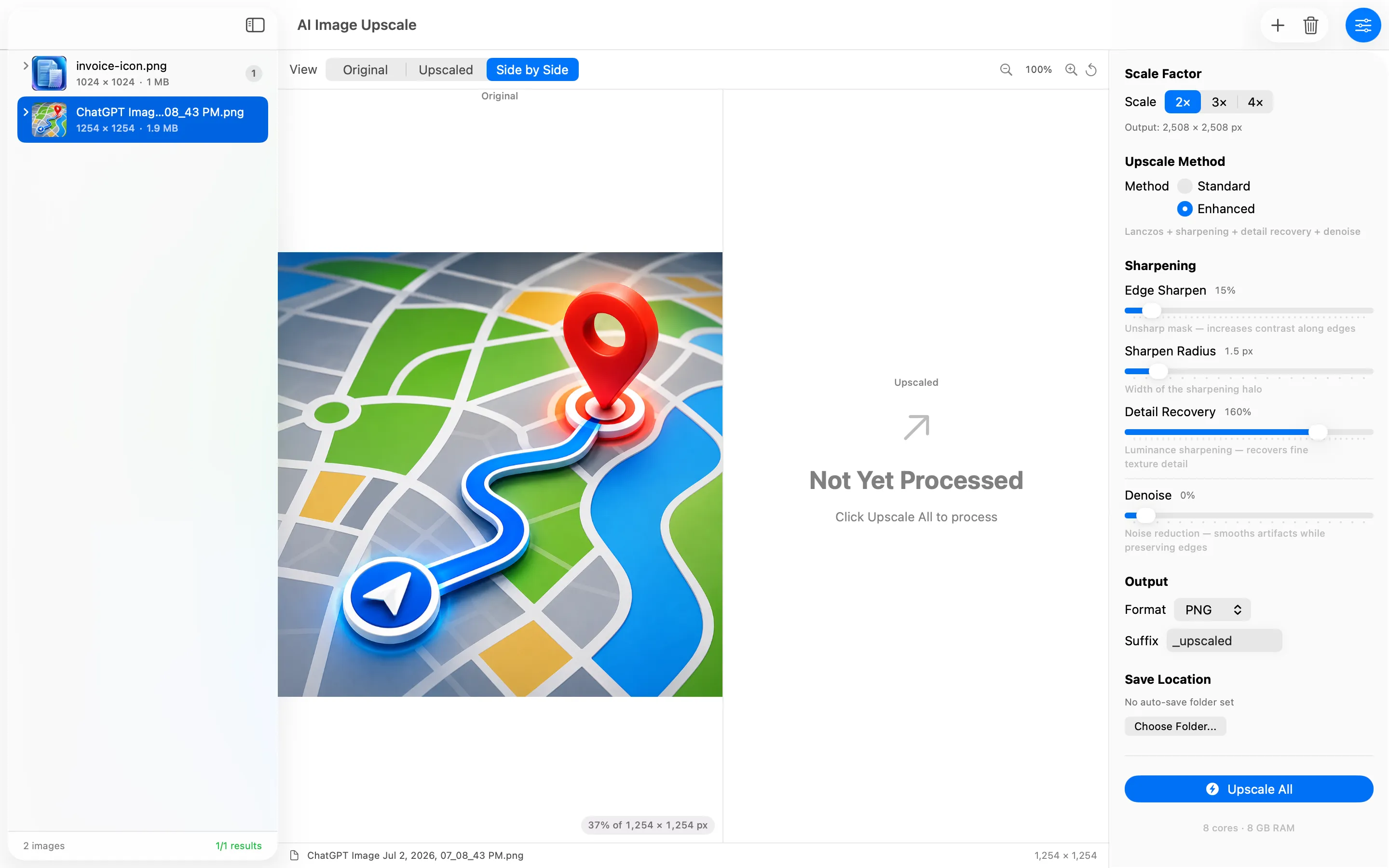Viewport: 1389px width, 868px height.
Task: Reset zoom with the circular arrow icon
Action: 1091,69
